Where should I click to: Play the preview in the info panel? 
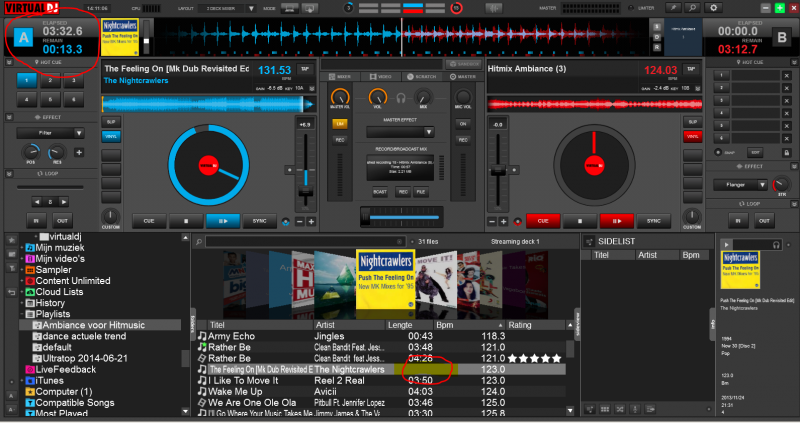(727, 245)
